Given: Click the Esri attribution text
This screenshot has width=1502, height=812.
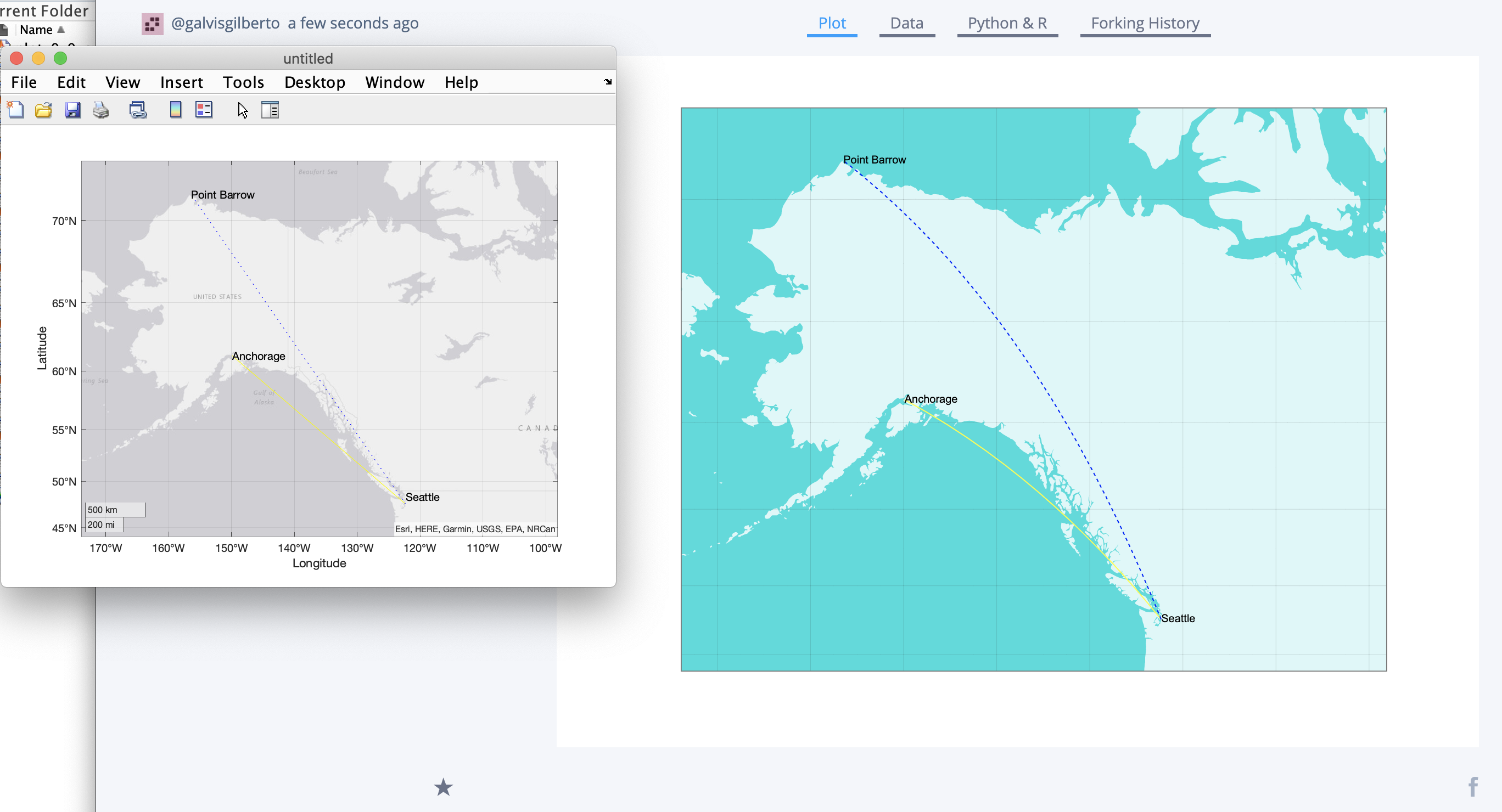Looking at the screenshot, I should [475, 529].
